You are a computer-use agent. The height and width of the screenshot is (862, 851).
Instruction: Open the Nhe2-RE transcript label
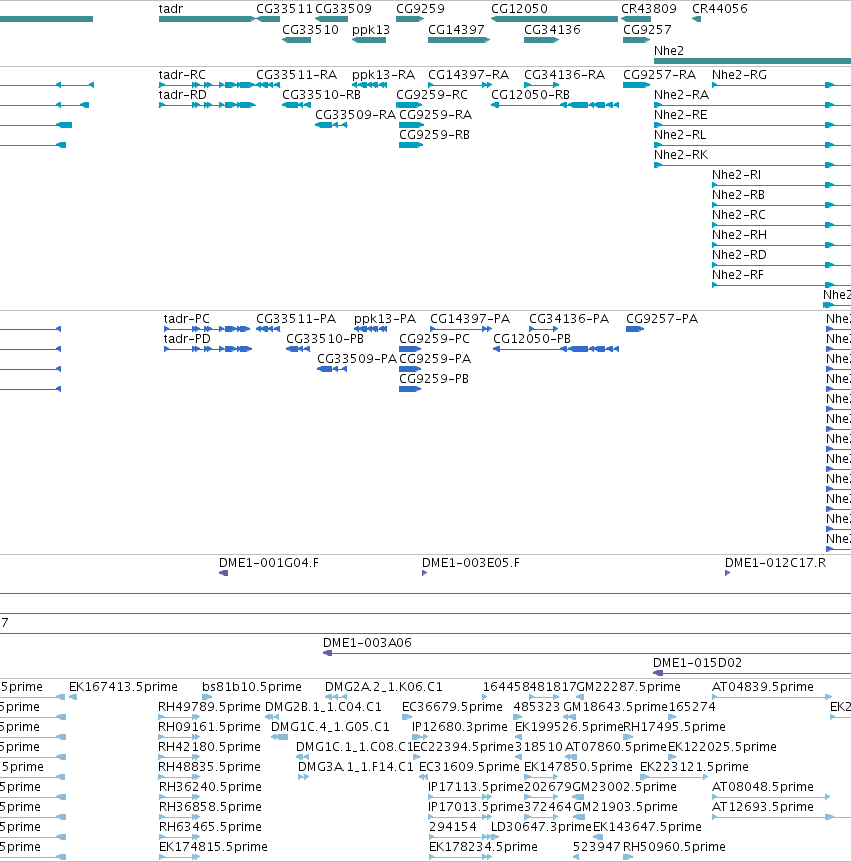[681, 114]
